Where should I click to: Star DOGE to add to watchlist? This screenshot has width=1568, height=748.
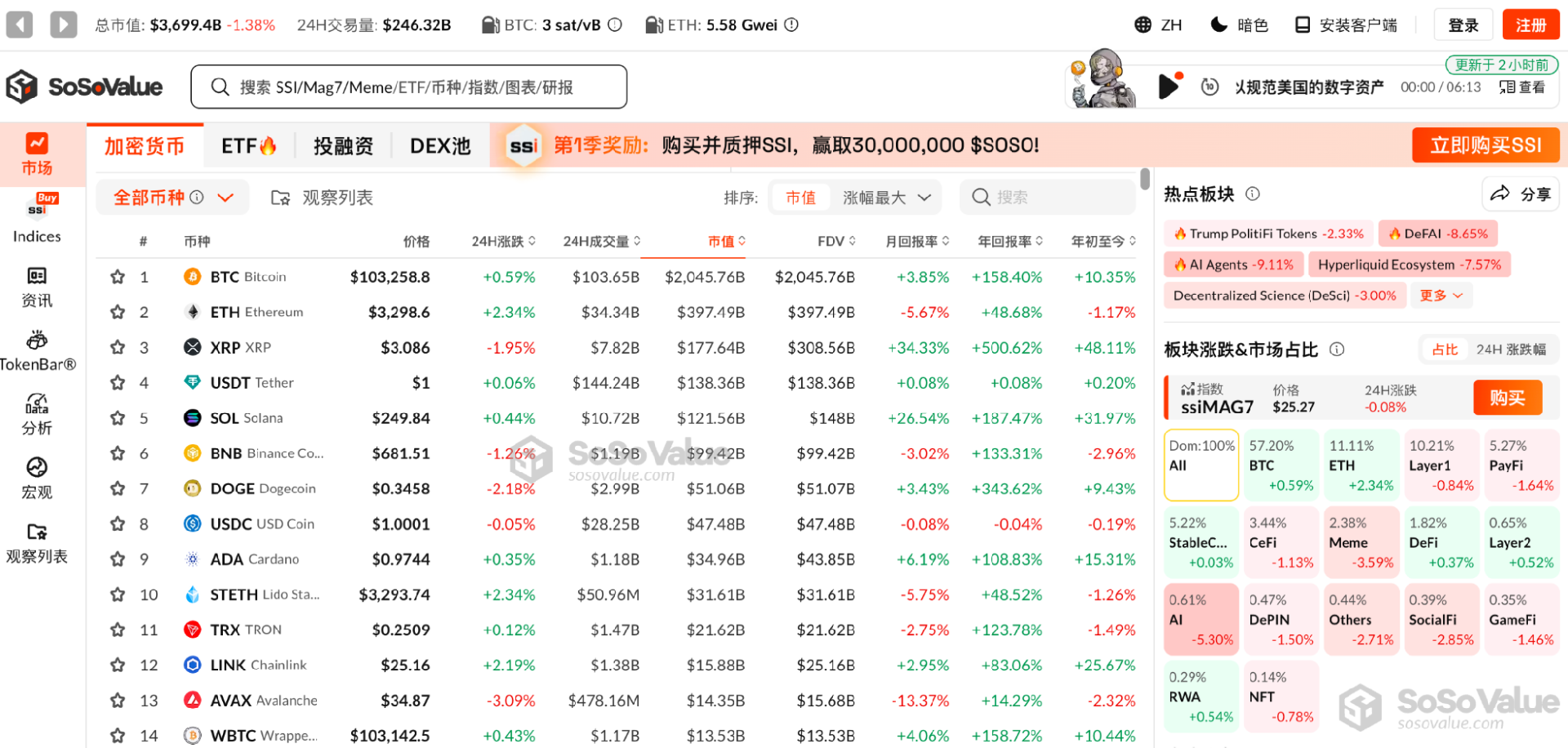click(x=118, y=488)
